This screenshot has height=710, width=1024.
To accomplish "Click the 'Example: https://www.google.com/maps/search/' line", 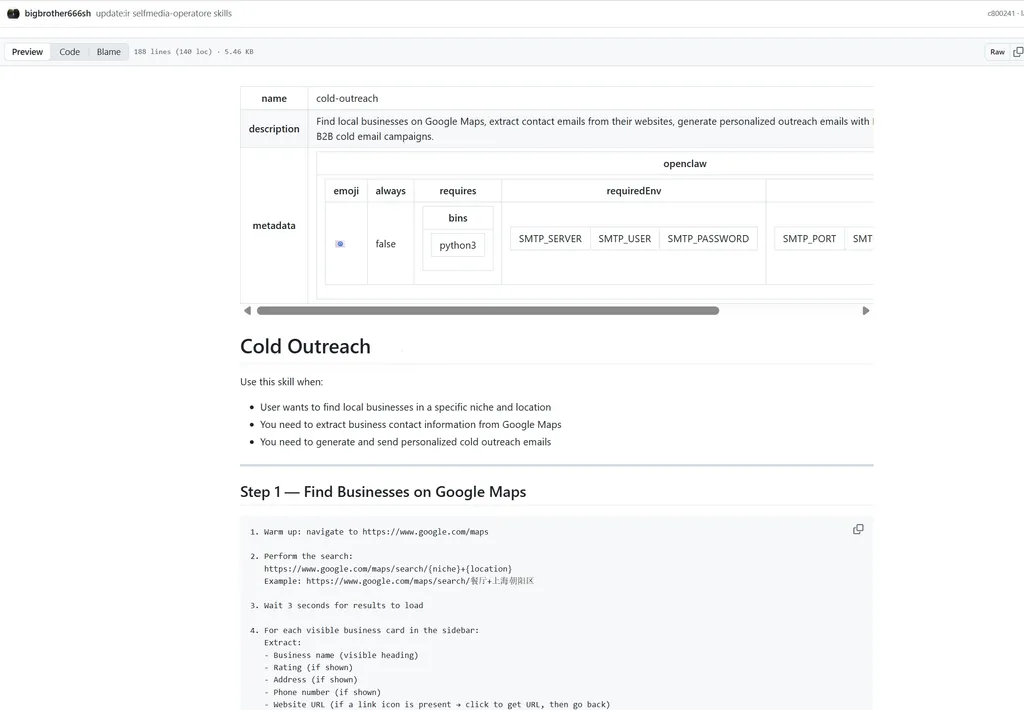I will pos(399,581).
